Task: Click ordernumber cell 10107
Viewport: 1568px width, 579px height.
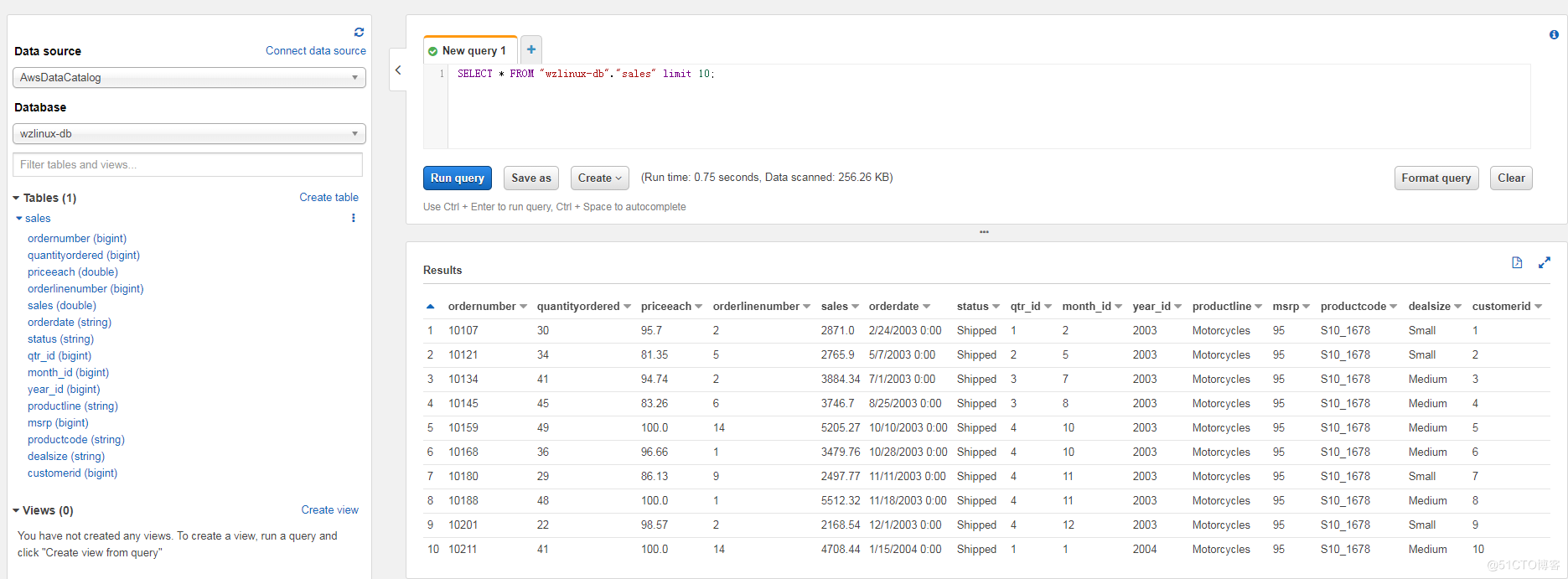Action: click(463, 330)
